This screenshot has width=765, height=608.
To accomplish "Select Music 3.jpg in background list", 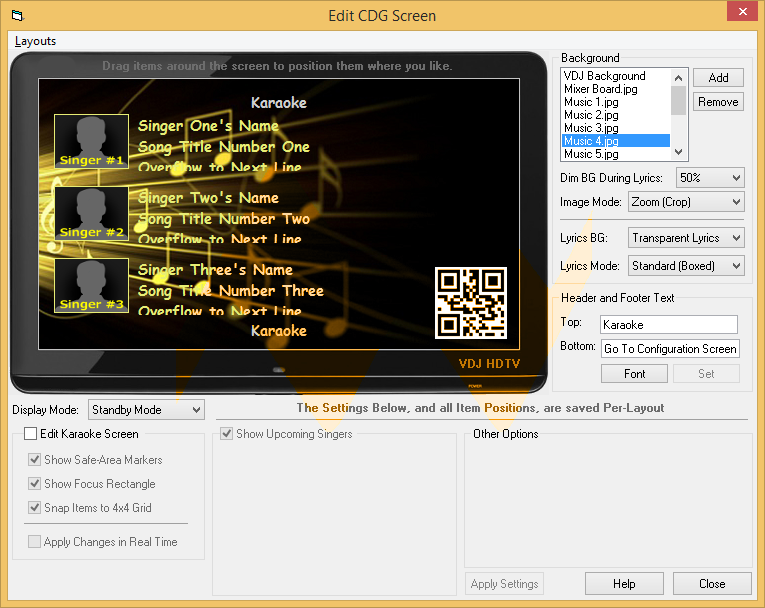I will 616,128.
